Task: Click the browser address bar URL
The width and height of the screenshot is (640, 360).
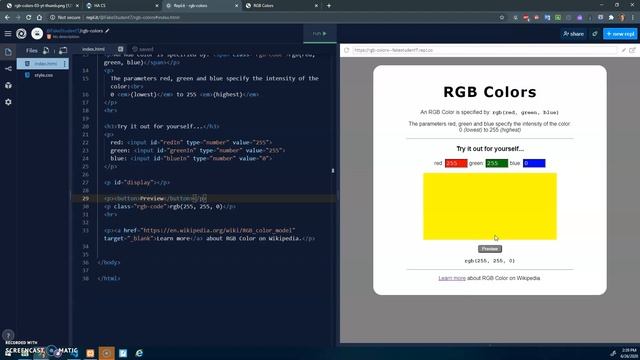Action: [133, 18]
